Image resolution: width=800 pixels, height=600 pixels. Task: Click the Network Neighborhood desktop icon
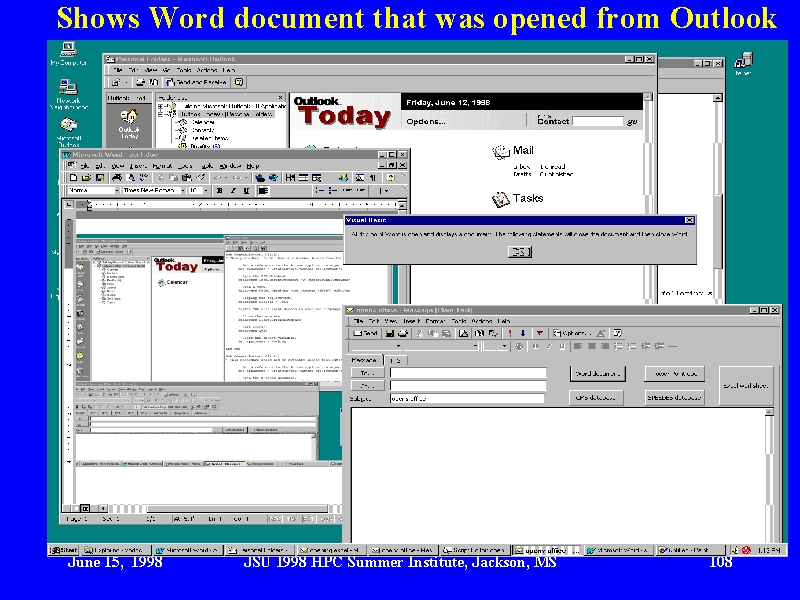click(68, 94)
